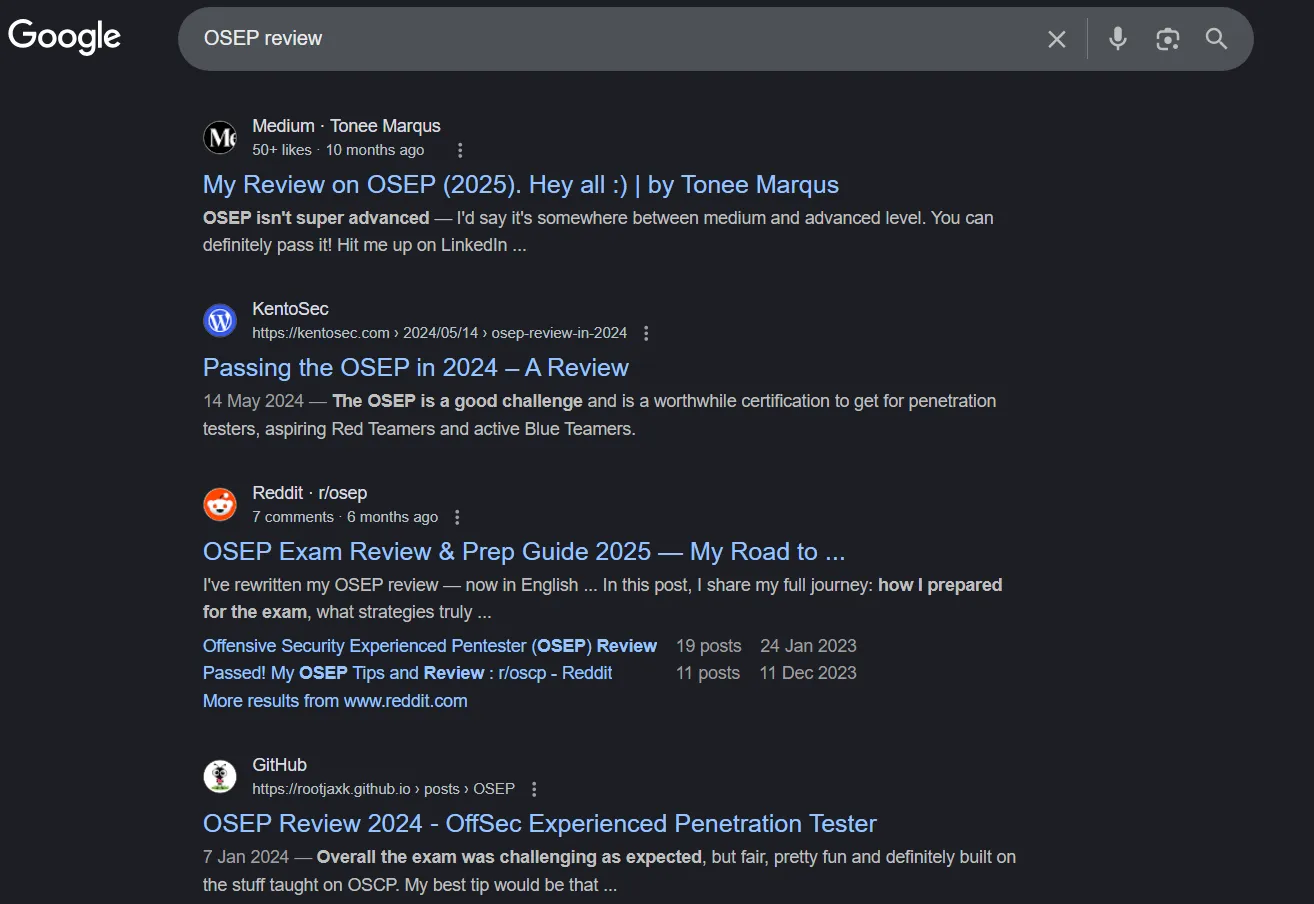
Task: Click the Medium favicon icon
Action: 220,137
